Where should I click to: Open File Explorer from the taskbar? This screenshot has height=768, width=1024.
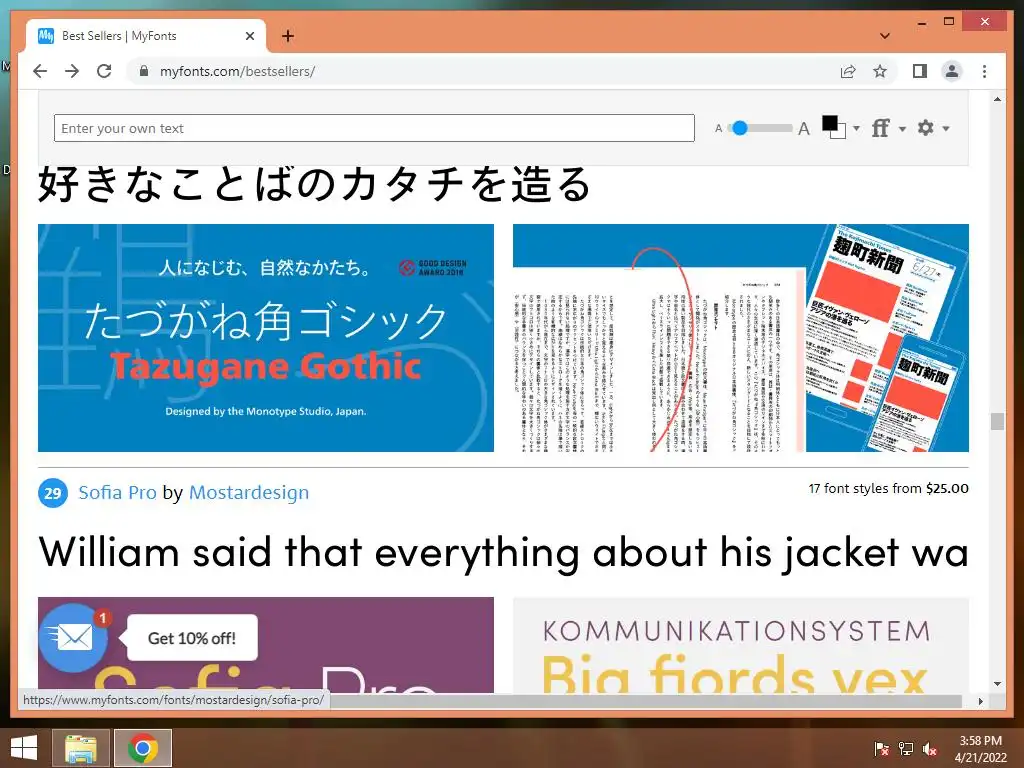click(80, 748)
